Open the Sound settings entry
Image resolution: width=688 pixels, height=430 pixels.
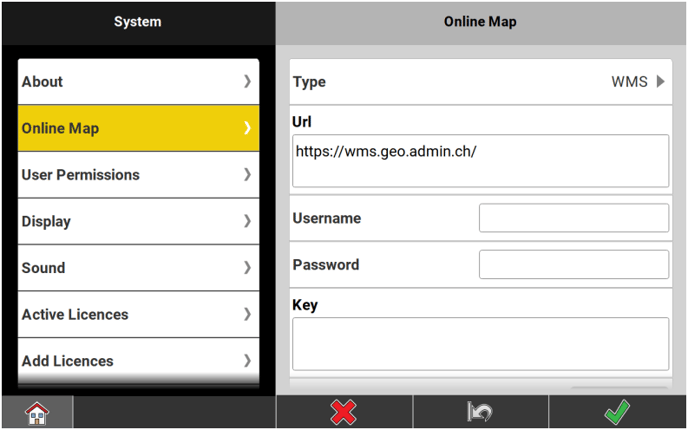(138, 268)
